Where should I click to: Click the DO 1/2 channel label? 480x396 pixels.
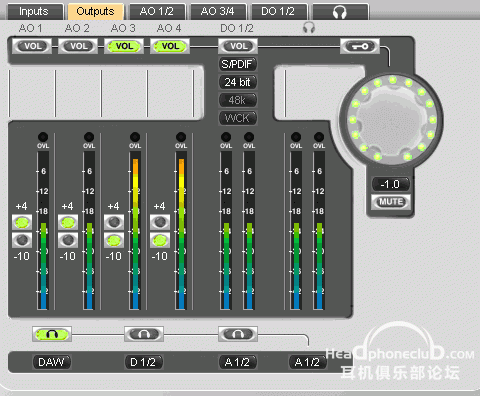coord(237,28)
